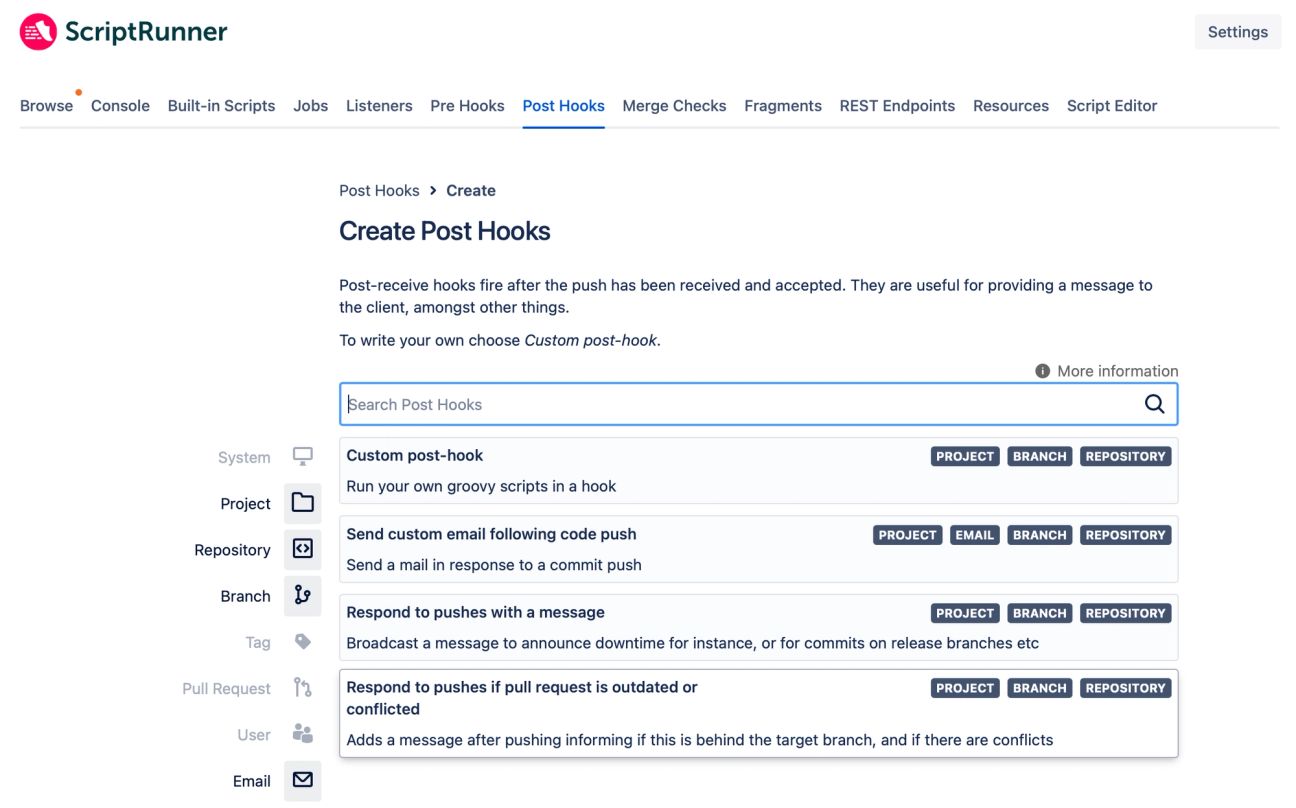Open the Merge Checks tab
This screenshot has width=1296, height=808.
point(674,106)
